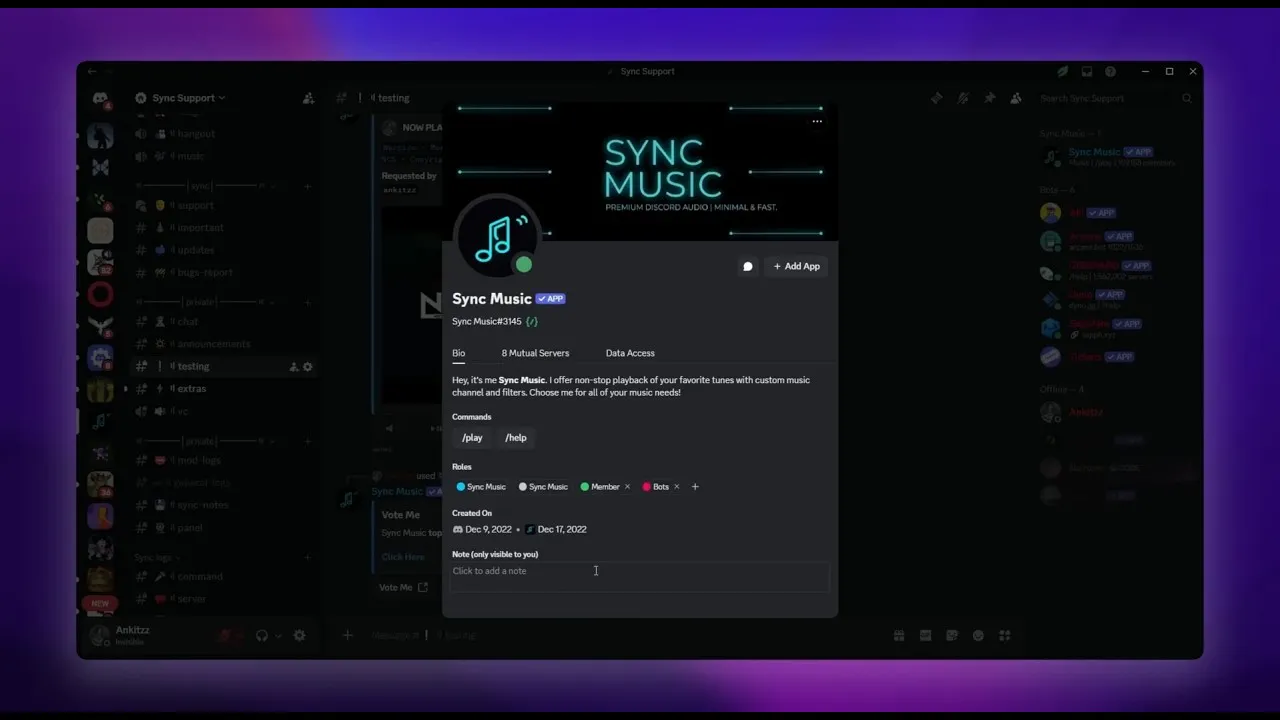Create invite for the testing channel
Screen dimensions: 1280x720
[x=294, y=367]
